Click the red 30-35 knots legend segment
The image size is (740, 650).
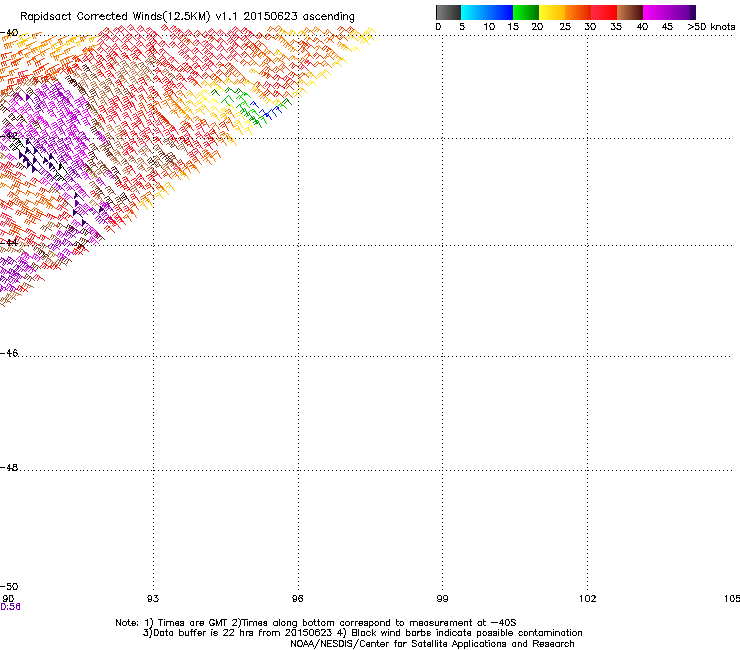click(x=604, y=12)
